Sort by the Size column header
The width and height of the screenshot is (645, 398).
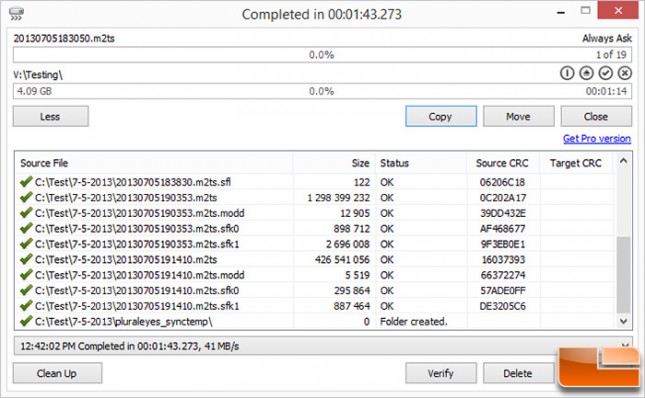[334, 163]
